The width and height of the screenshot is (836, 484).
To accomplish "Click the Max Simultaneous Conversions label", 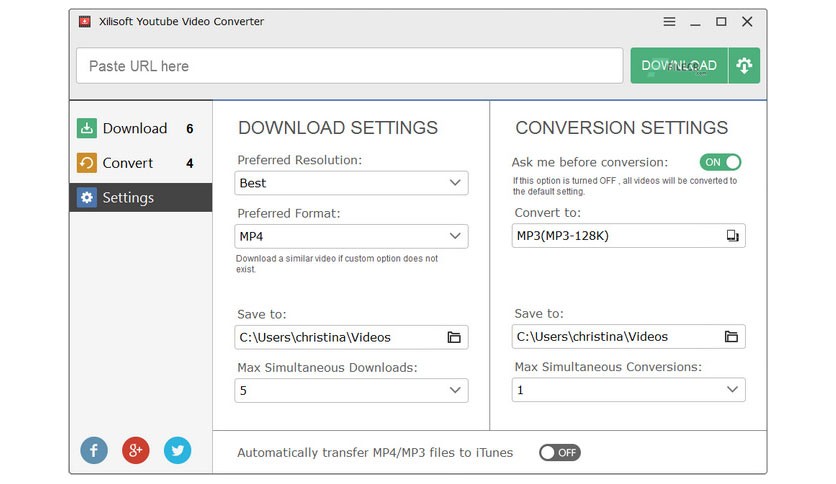I will [x=608, y=367].
